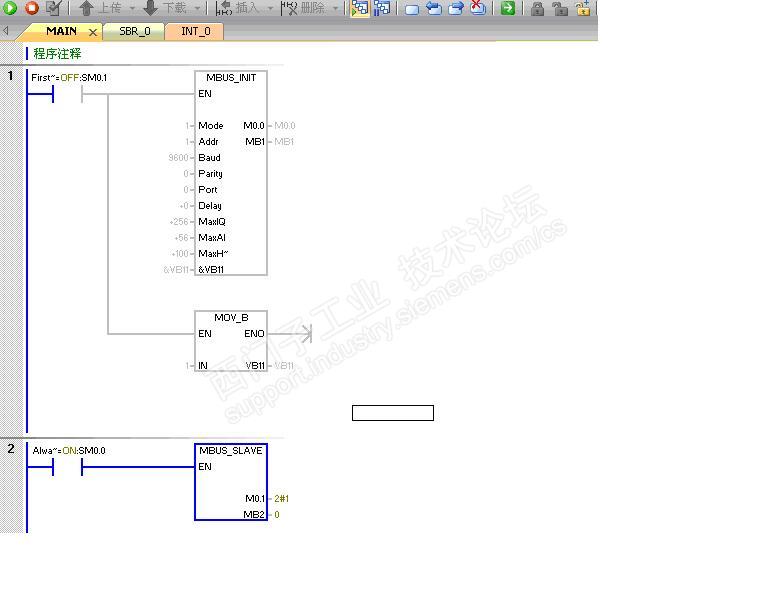Toggle the SM0.1 First scan contact
The width and height of the screenshot is (770, 609).
(x=67, y=93)
